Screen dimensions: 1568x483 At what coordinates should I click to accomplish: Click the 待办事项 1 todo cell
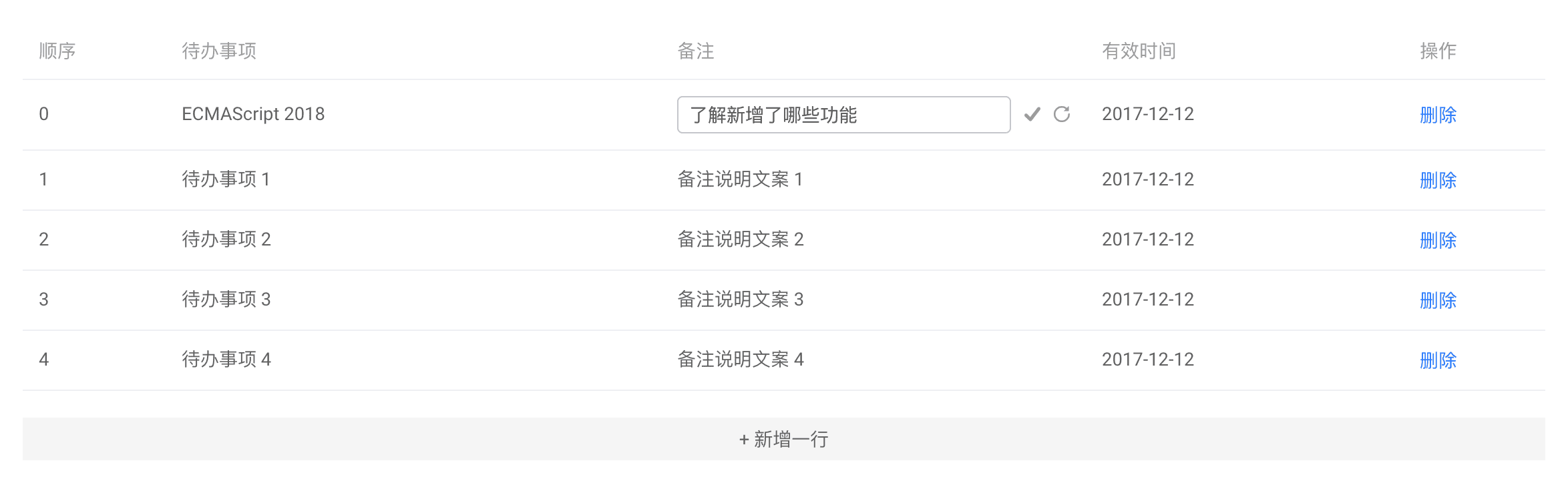pos(226,179)
